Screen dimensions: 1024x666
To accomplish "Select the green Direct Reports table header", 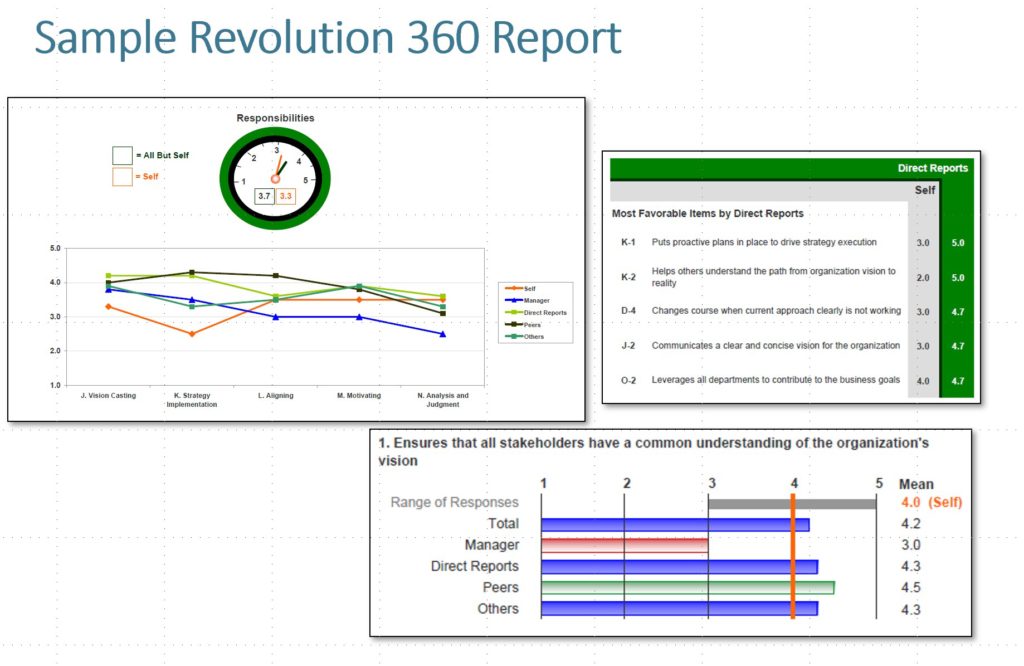I will click(794, 169).
